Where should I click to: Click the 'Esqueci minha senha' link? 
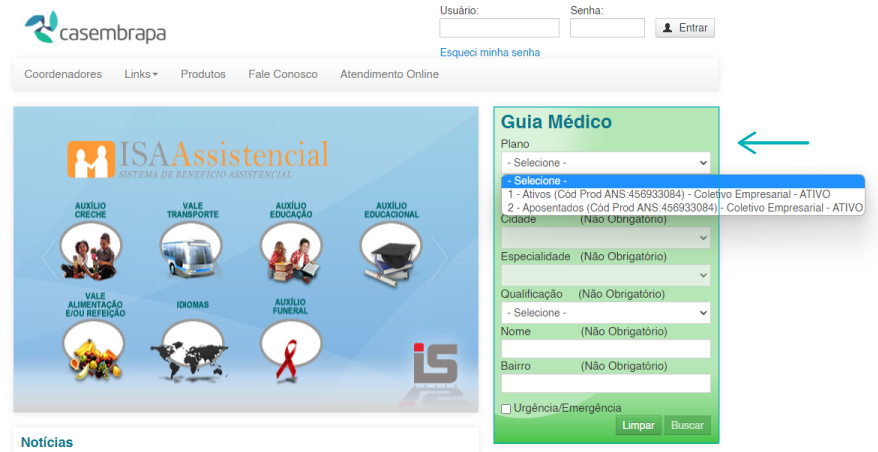pyautogui.click(x=490, y=53)
